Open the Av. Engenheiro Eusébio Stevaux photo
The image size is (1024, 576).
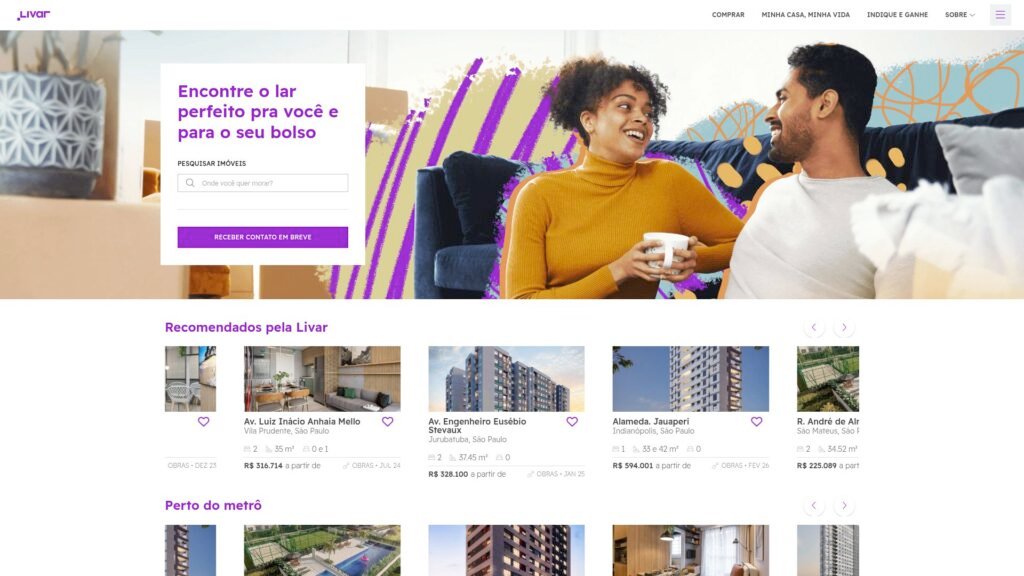pos(506,379)
